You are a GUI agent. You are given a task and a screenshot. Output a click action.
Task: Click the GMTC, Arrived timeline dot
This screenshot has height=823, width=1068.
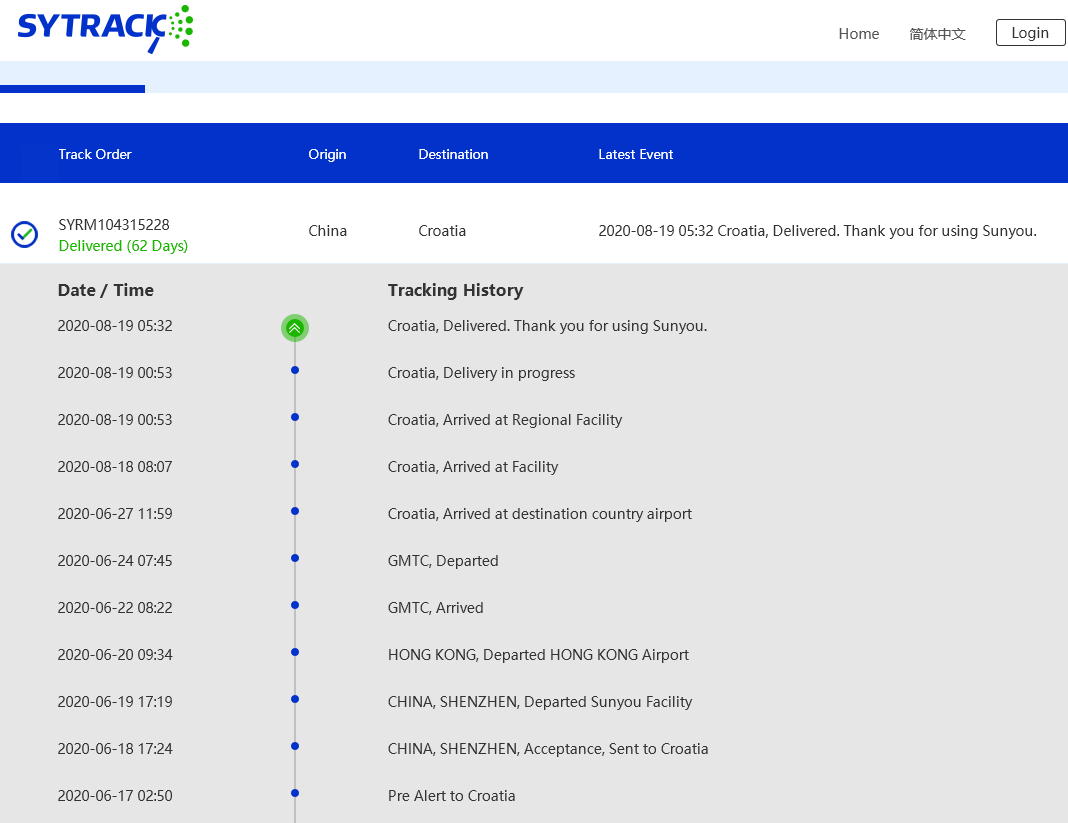pos(295,605)
